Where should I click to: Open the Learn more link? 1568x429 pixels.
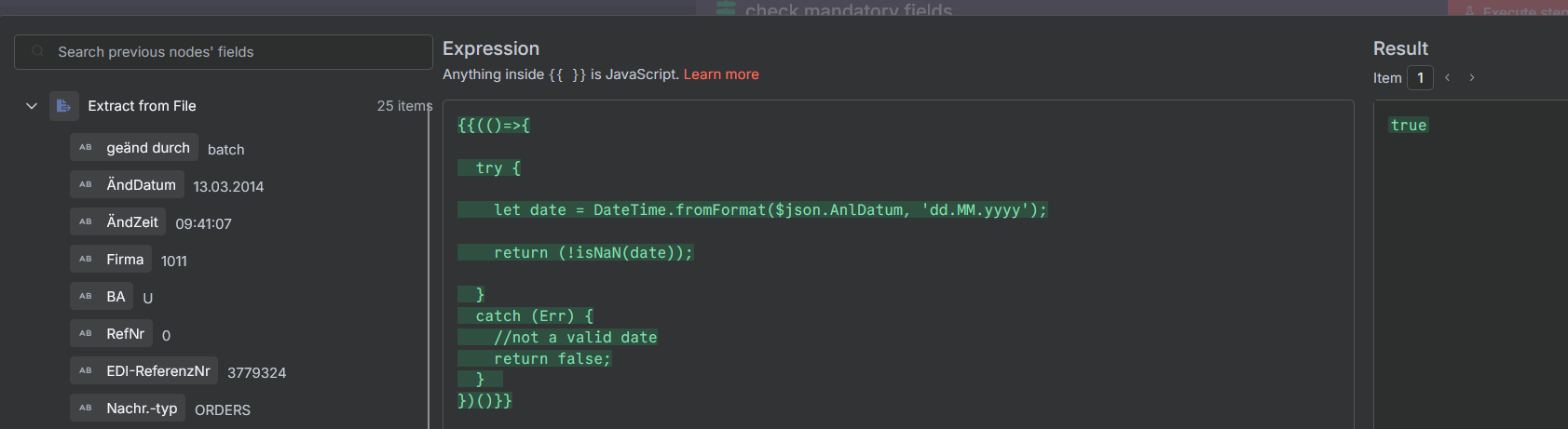point(721,74)
